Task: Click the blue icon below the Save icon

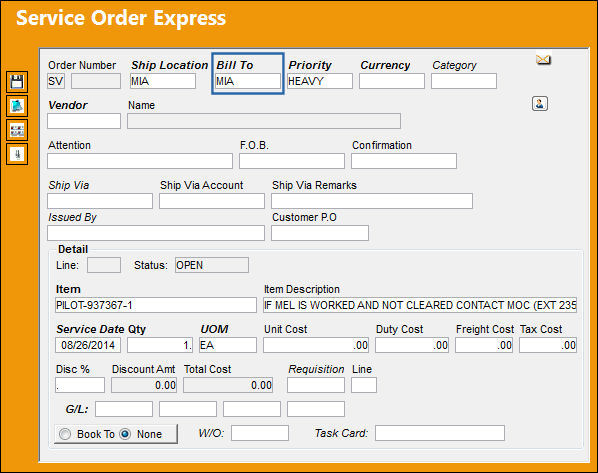Action: tap(17, 106)
